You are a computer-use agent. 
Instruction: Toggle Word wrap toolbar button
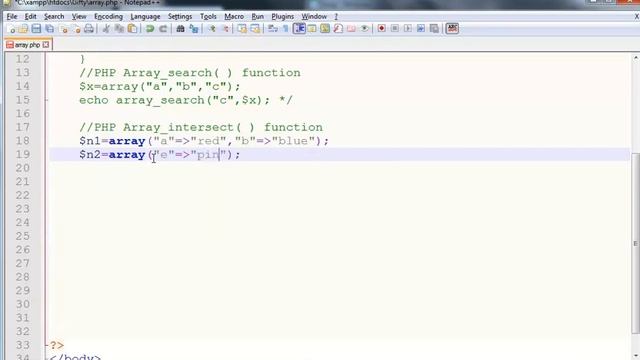273,29
